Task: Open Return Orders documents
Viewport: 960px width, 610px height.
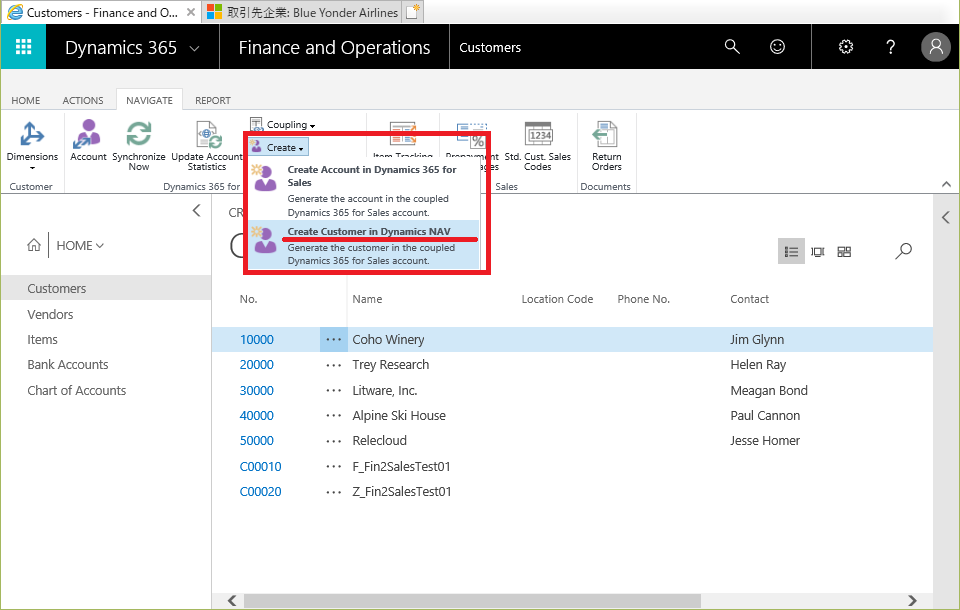Action: tap(606, 145)
